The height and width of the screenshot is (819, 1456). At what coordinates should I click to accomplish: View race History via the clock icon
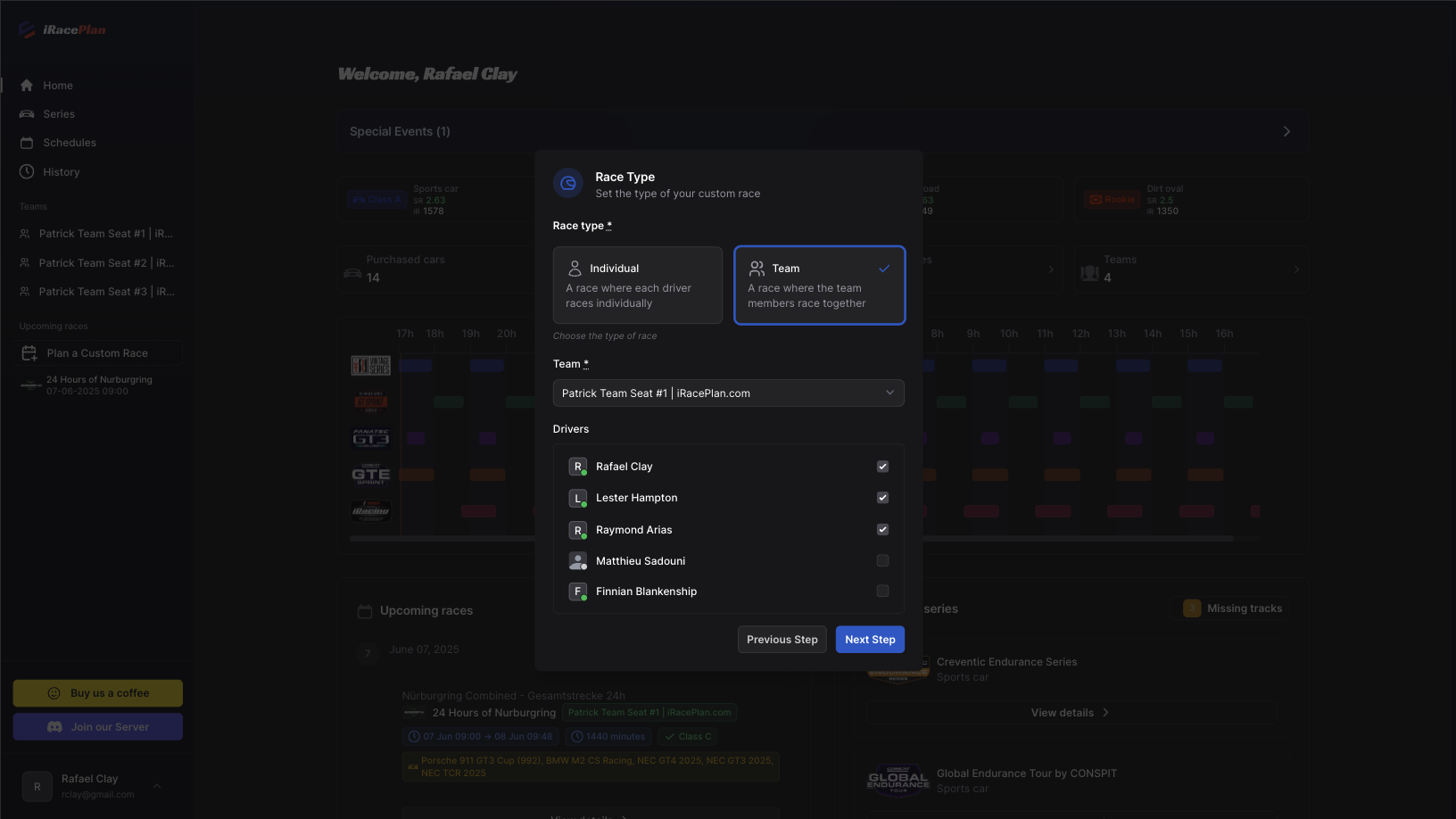pos(28,171)
